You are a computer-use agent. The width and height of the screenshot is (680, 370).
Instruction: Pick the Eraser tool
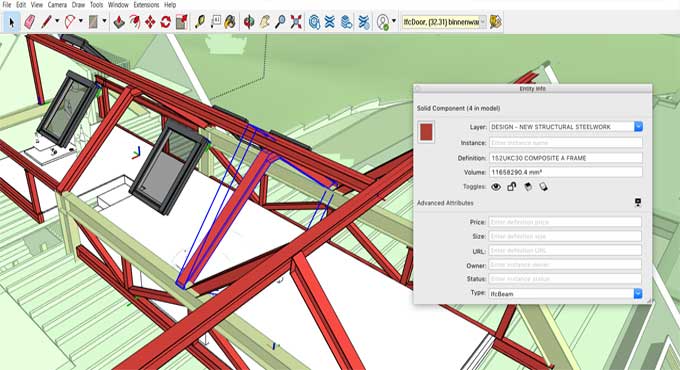point(29,22)
